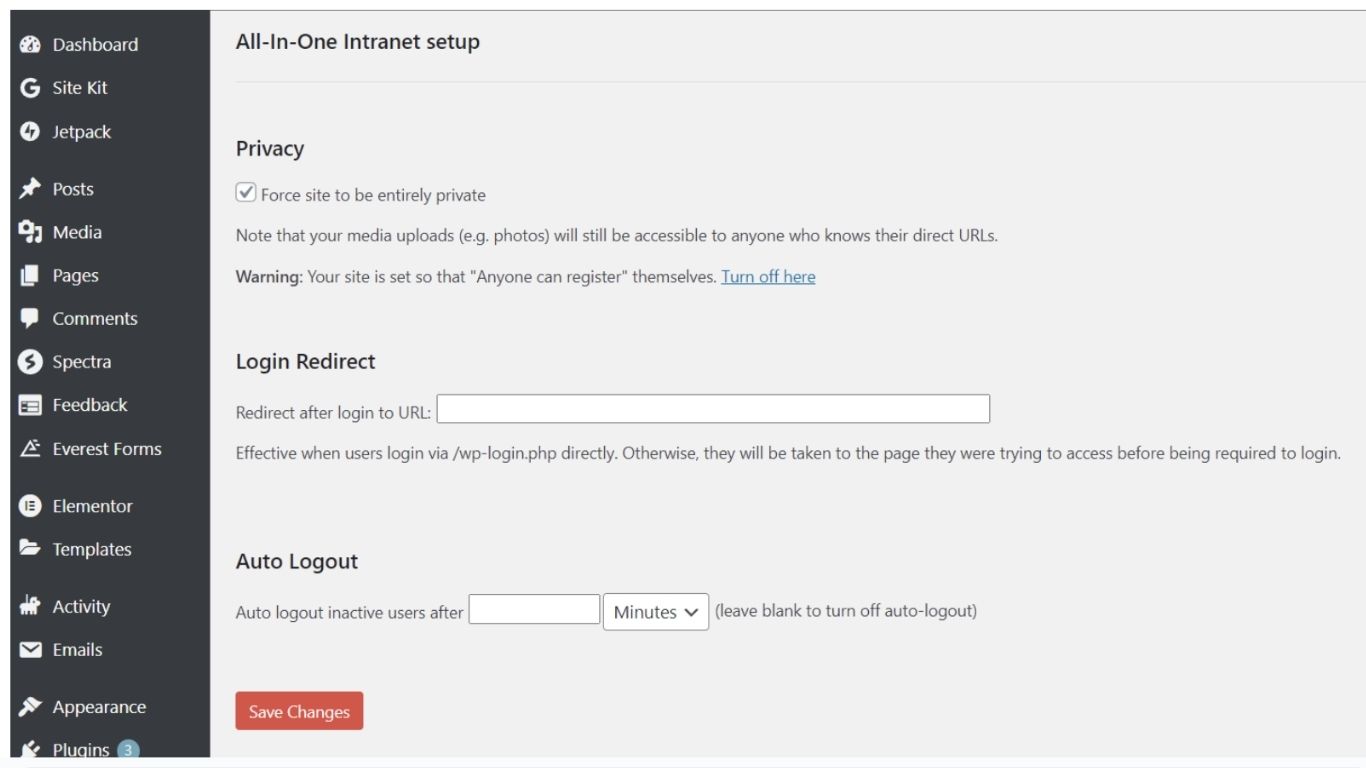Follow the Turn off here link
1366x768 pixels.
click(768, 277)
